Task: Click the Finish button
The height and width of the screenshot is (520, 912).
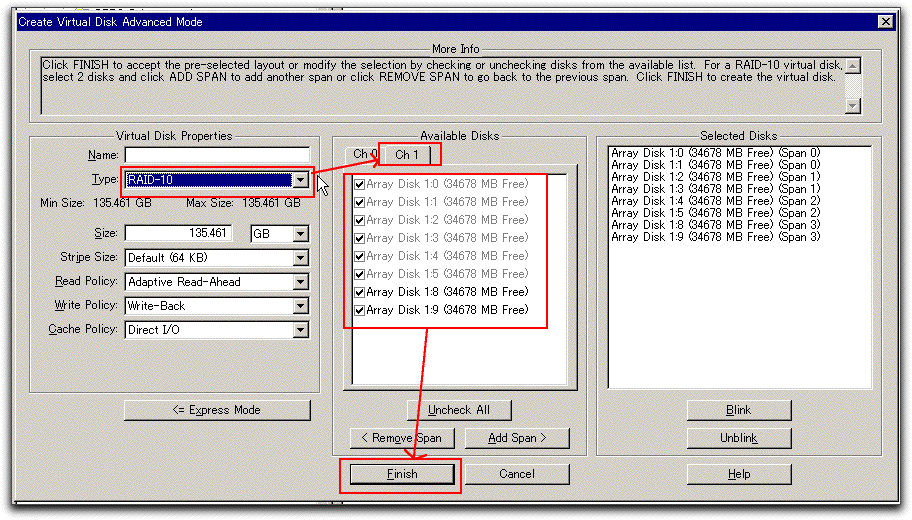Action: point(402,474)
